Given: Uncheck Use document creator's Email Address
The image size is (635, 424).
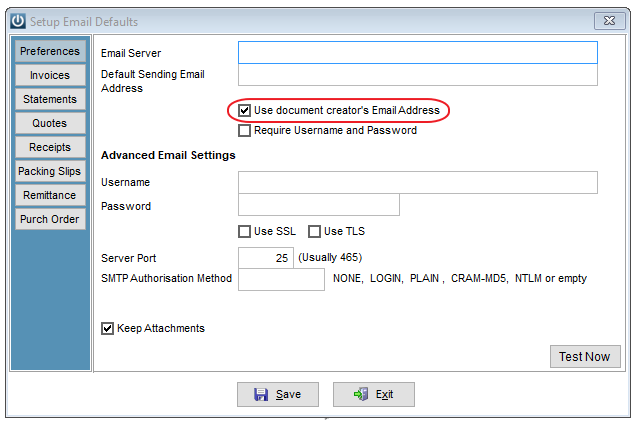Looking at the screenshot, I should coord(244,111).
